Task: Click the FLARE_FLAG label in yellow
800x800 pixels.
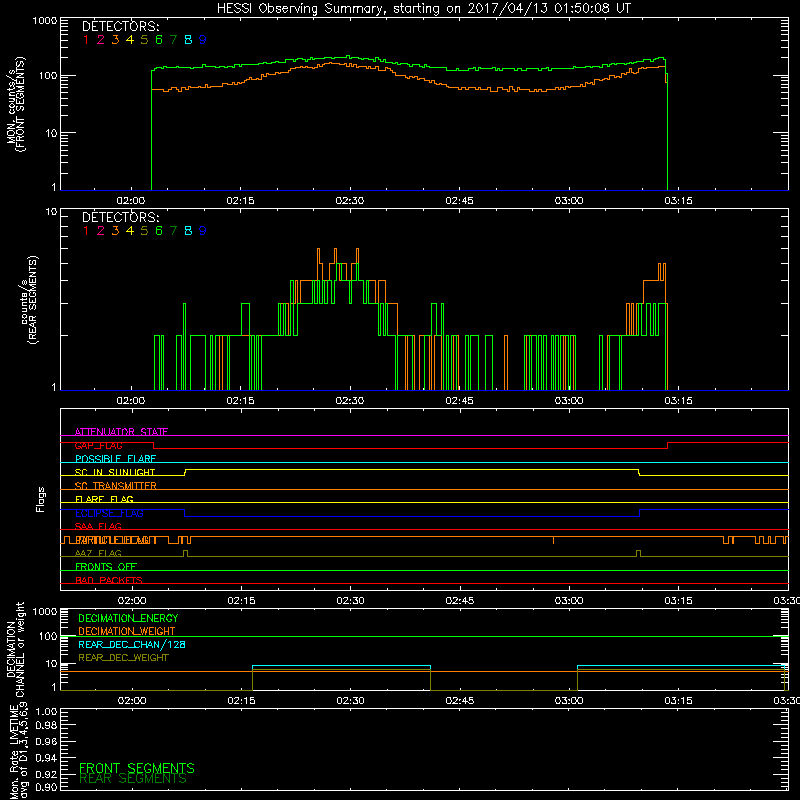Action: [104, 499]
